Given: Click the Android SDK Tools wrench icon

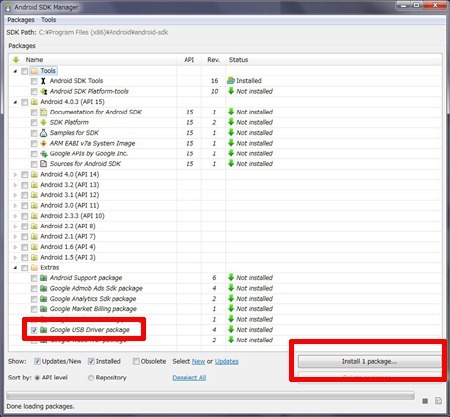Looking at the screenshot, I should coord(43,81).
